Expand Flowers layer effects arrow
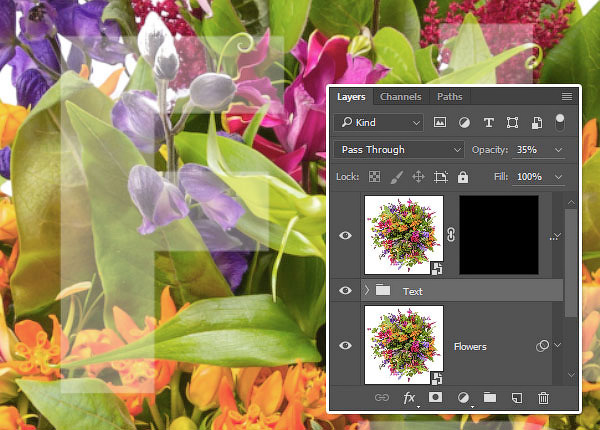The width and height of the screenshot is (600, 430). (558, 345)
